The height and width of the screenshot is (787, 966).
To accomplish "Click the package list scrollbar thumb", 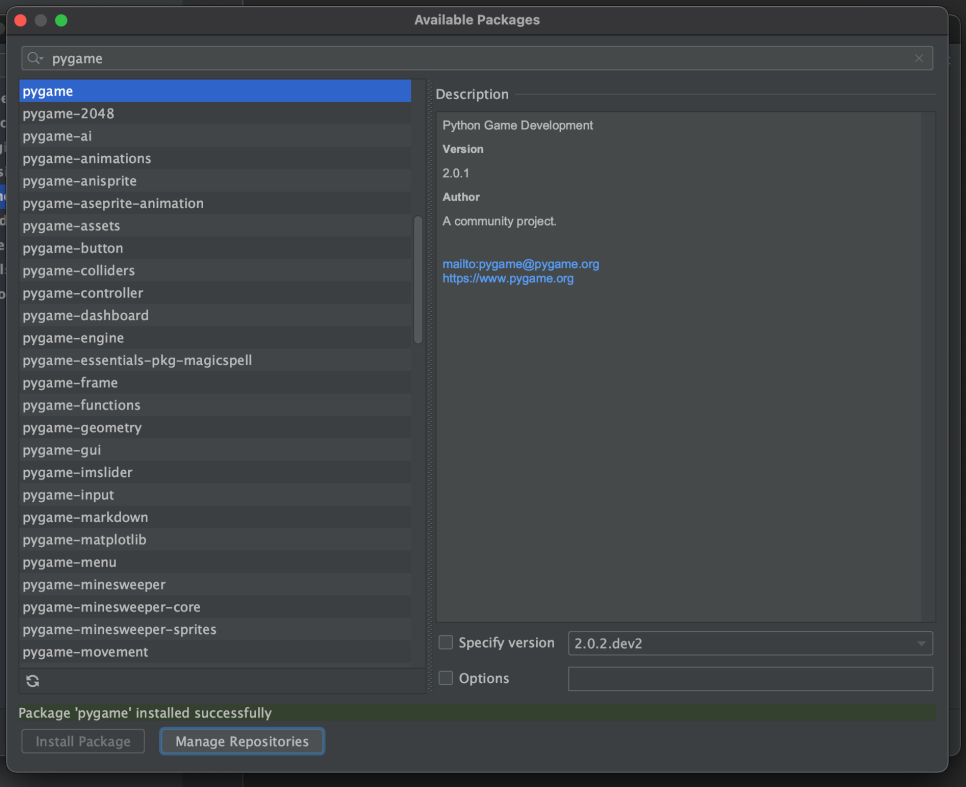I will 418,279.
